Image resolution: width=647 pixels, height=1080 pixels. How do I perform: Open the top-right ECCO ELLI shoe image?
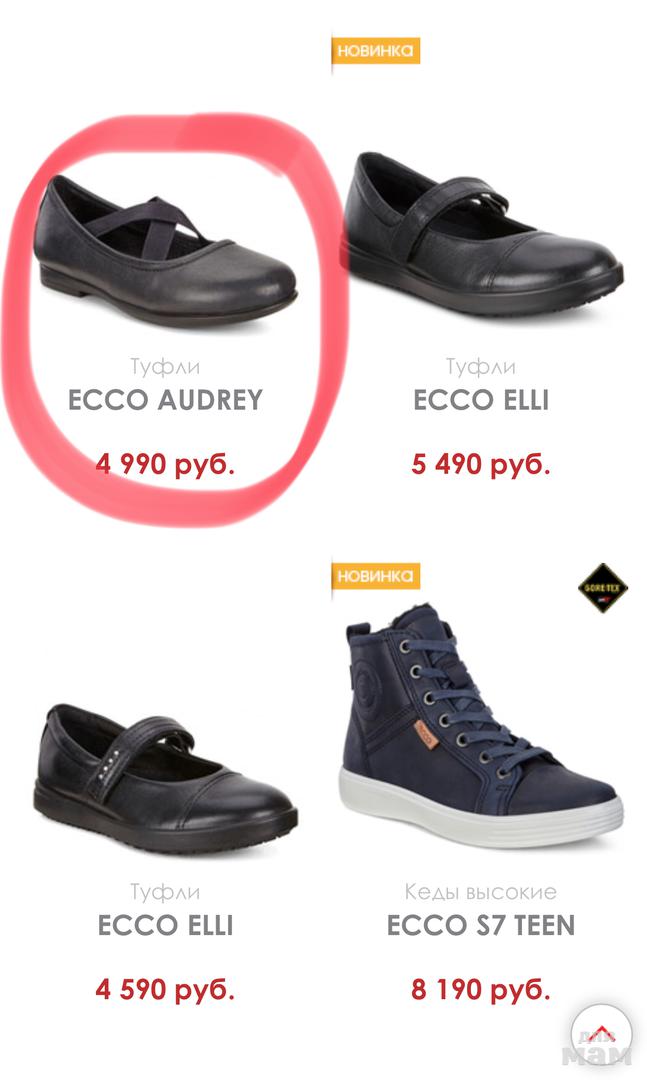tap(482, 234)
